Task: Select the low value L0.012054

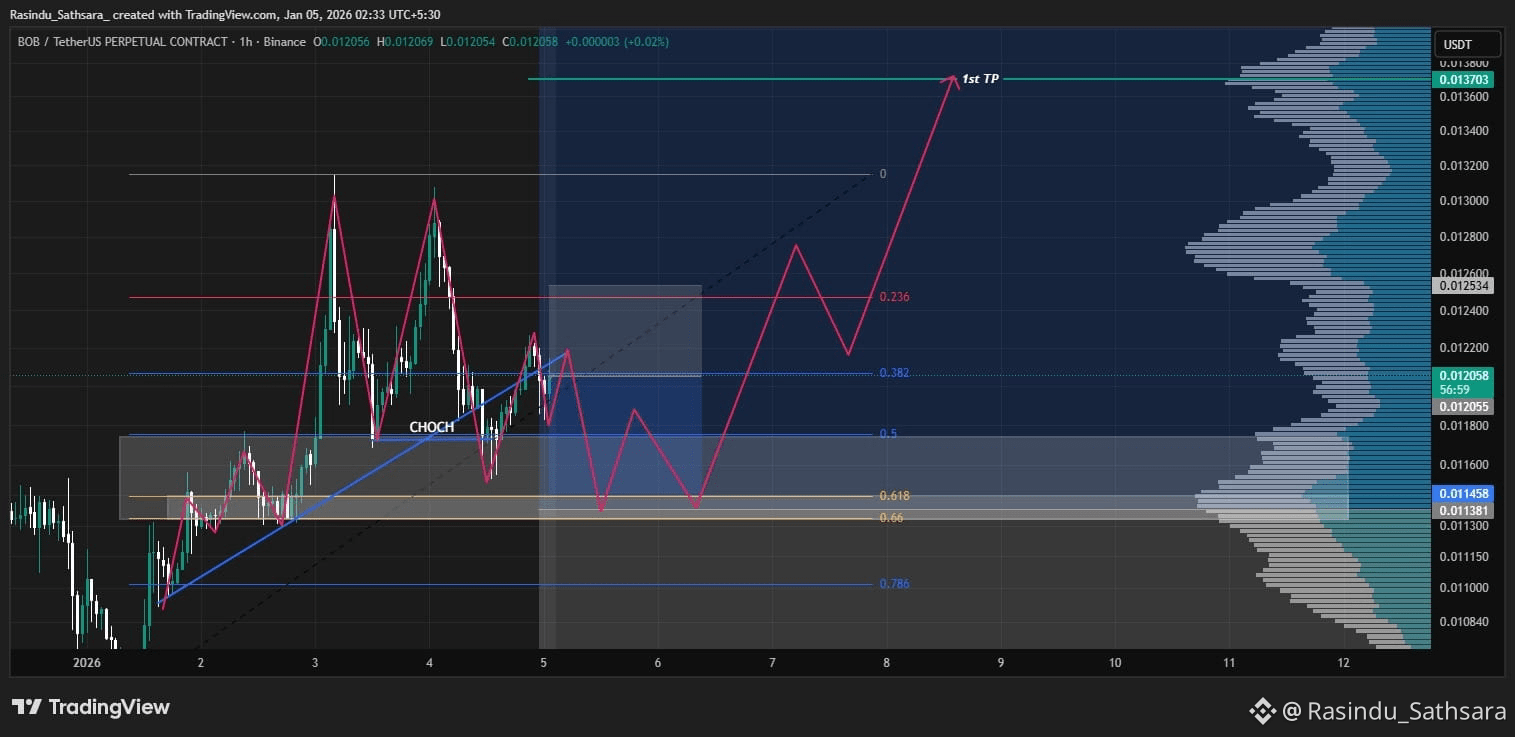Action: pos(468,42)
